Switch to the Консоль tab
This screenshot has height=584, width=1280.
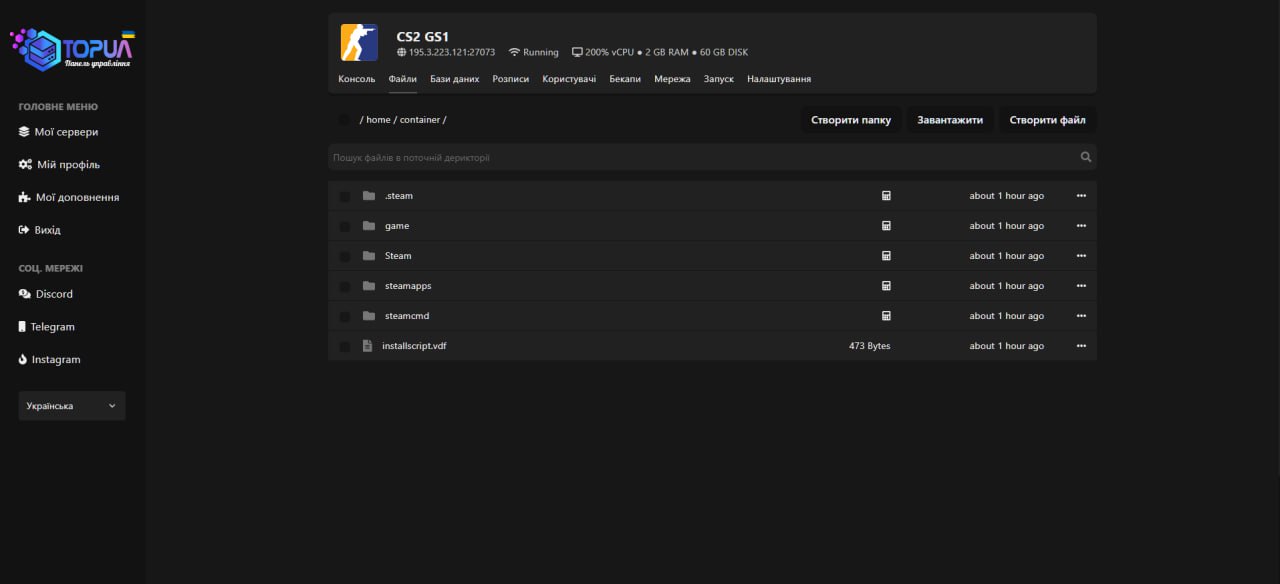pyautogui.click(x=357, y=79)
